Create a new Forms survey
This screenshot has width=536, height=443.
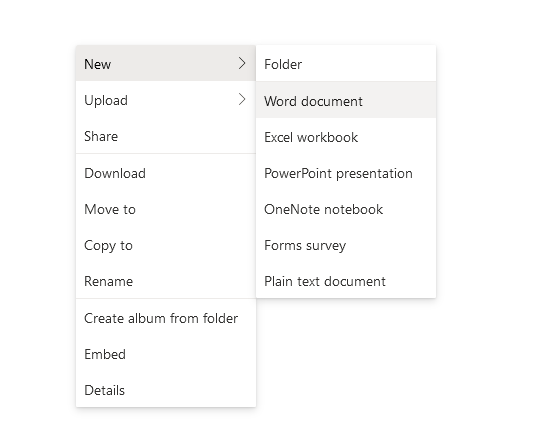coord(346,245)
